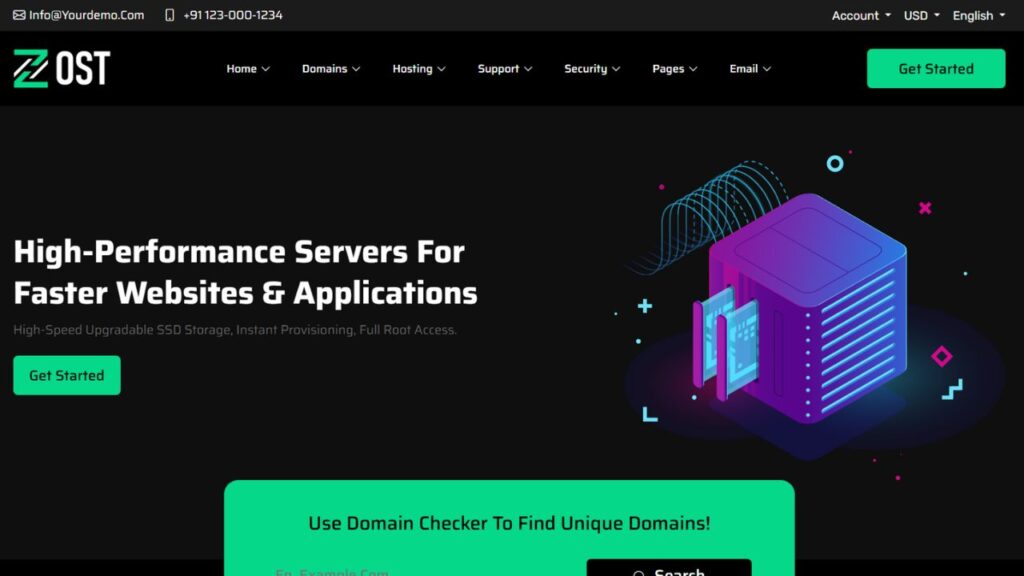Expand the Domains menu
This screenshot has height=576, width=1024.
coord(331,69)
